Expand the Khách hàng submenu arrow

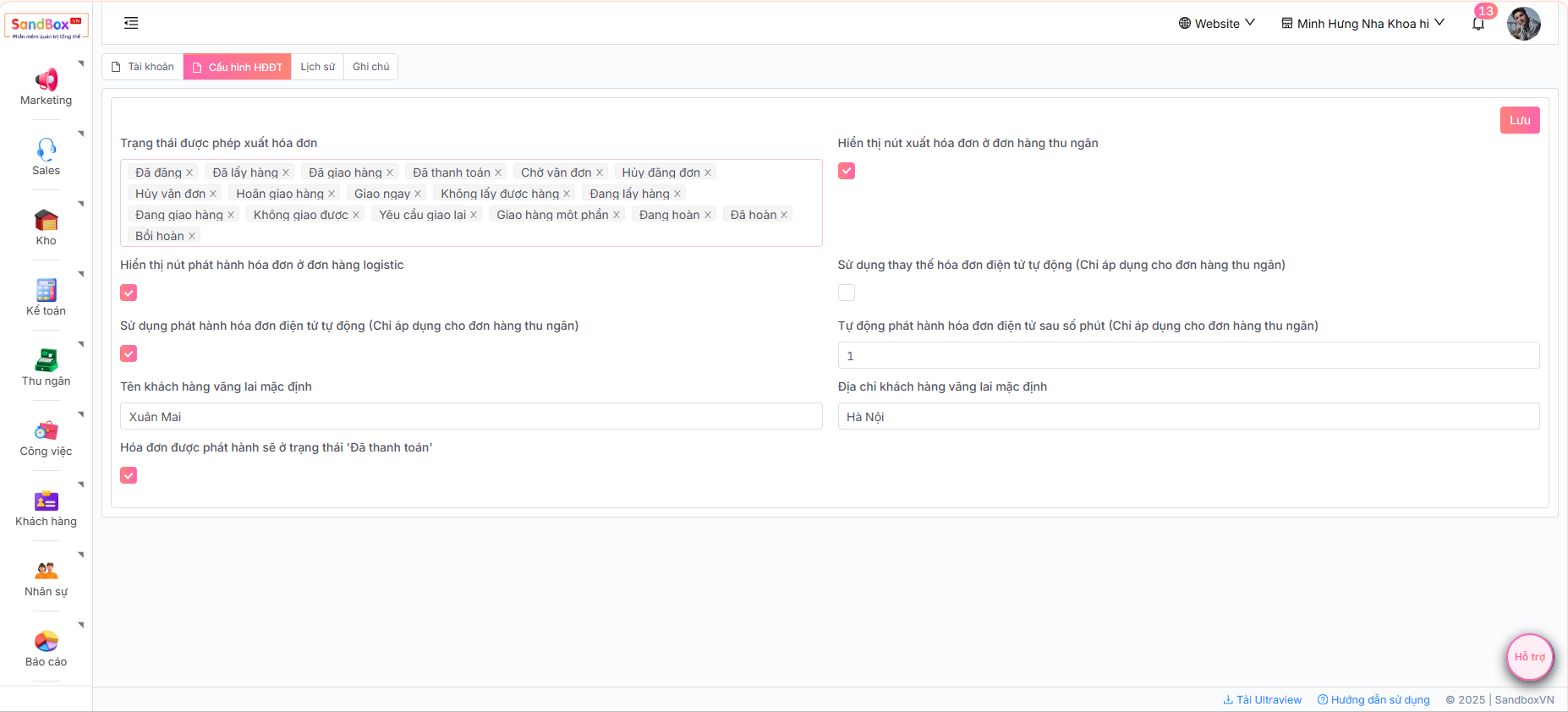point(81,485)
